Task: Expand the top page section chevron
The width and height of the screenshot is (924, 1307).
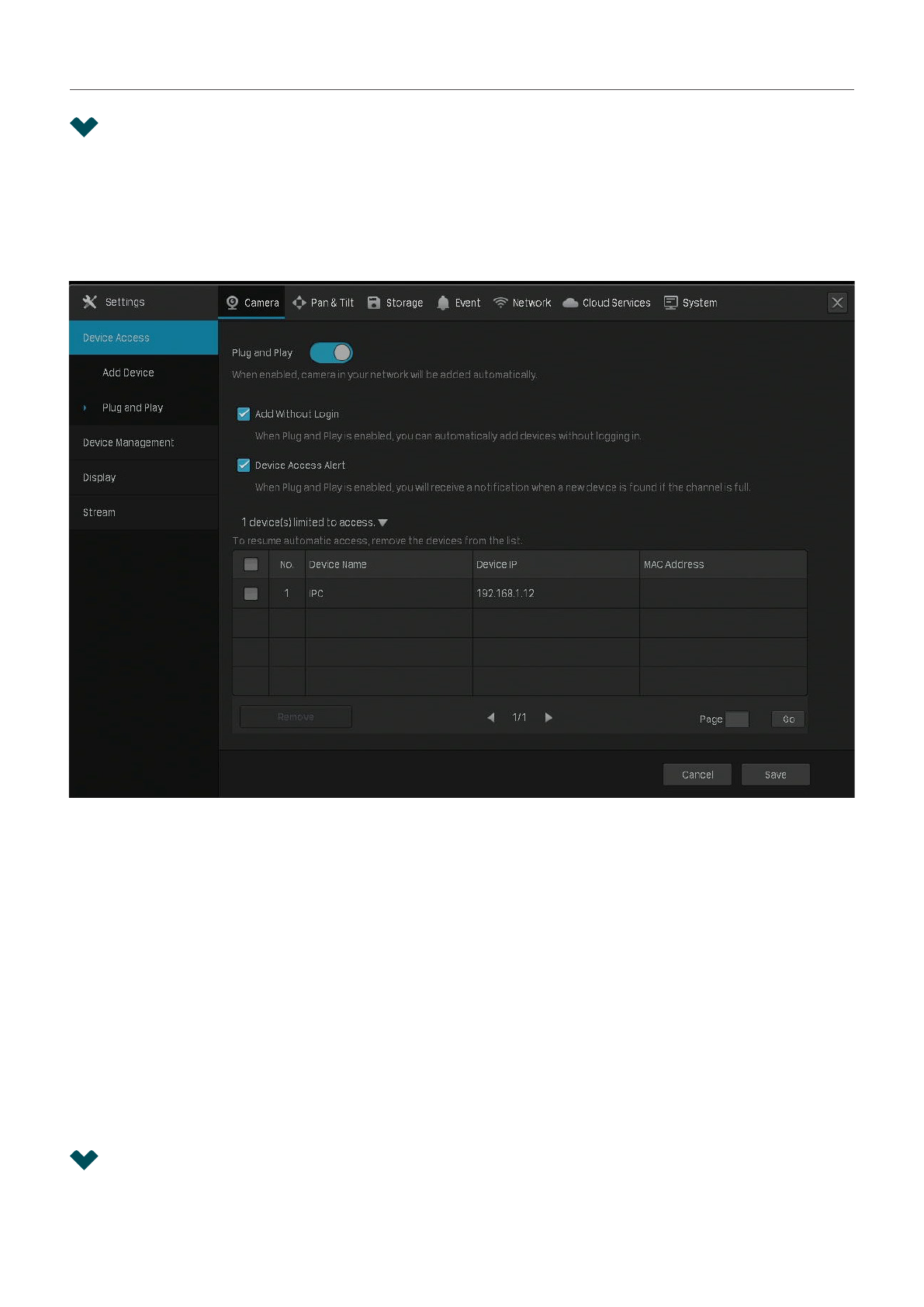Action: point(84,127)
